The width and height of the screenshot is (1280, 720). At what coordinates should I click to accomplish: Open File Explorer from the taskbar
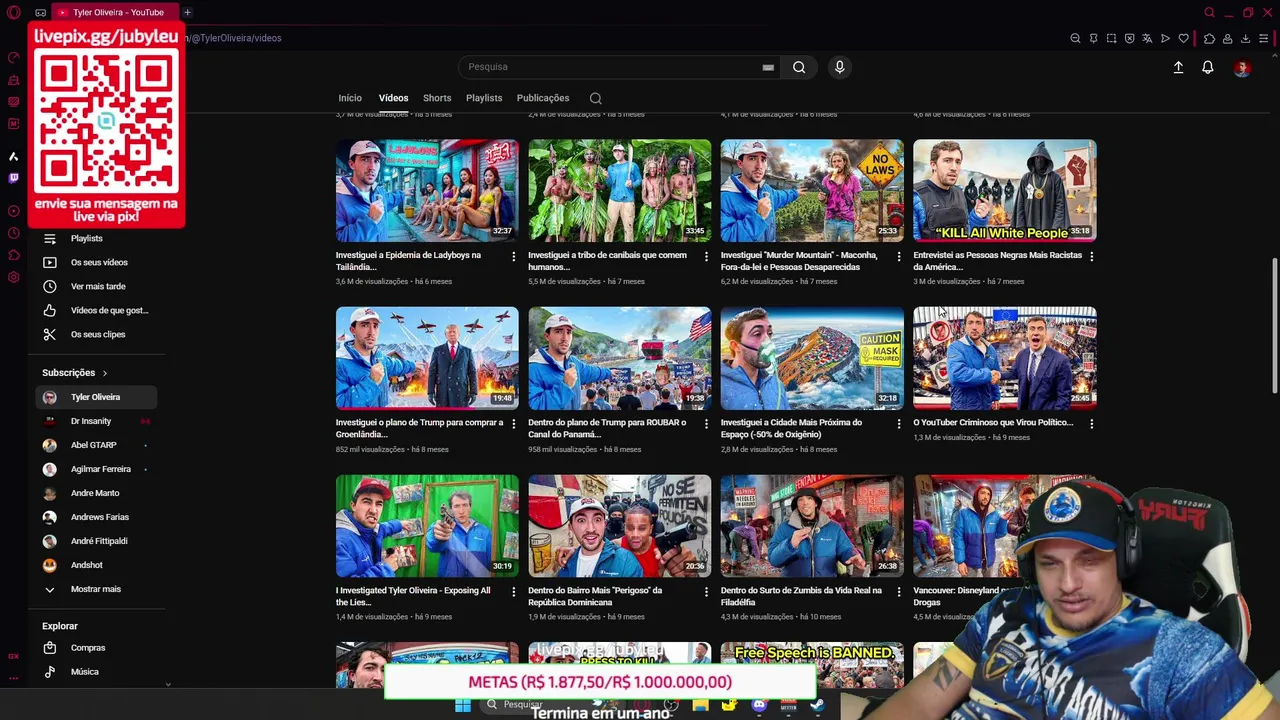(x=700, y=706)
